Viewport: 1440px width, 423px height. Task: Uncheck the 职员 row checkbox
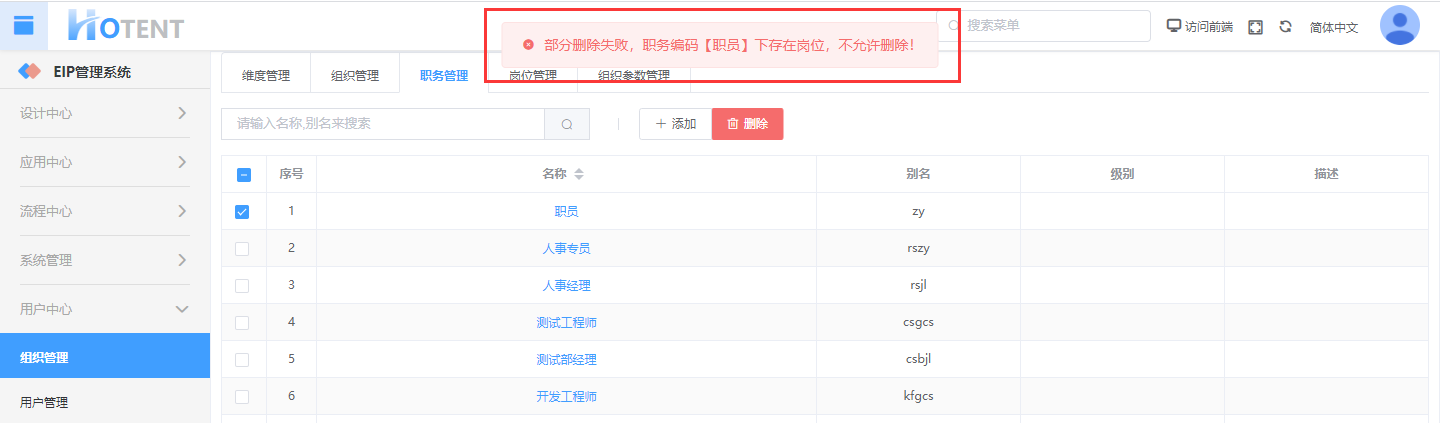click(242, 212)
